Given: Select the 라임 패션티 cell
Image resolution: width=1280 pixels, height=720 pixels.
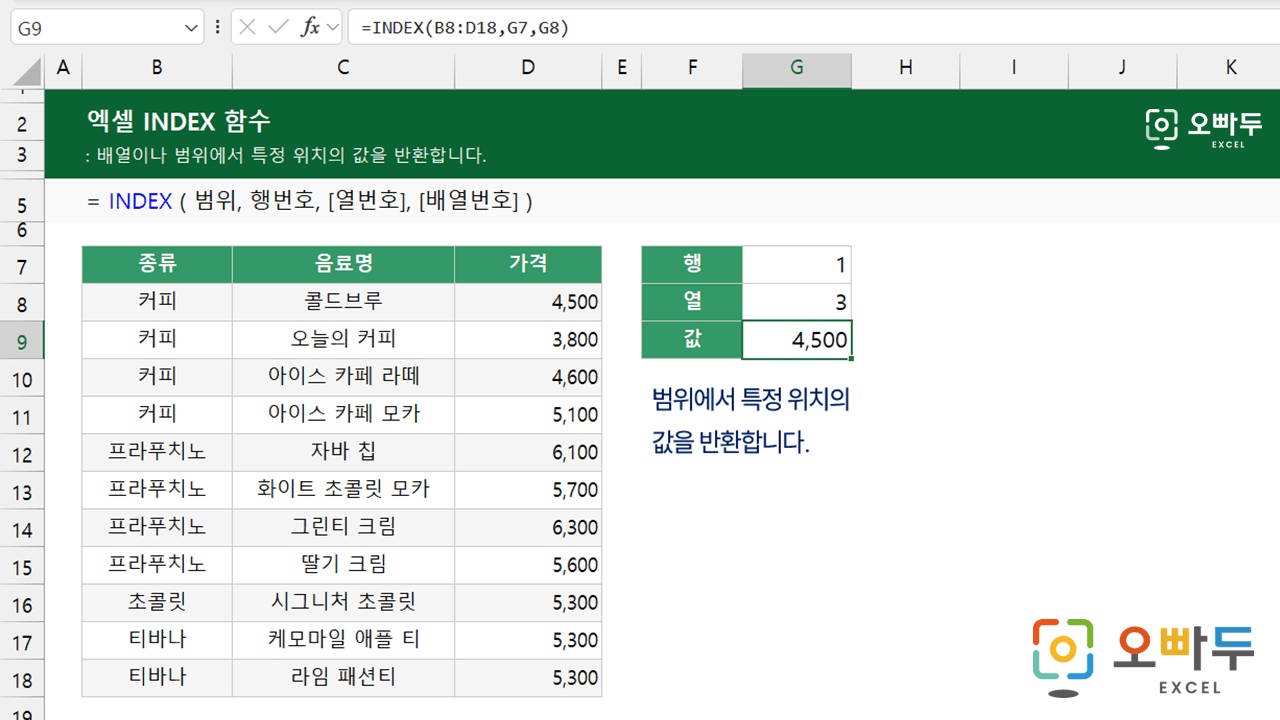Looking at the screenshot, I should pos(343,678).
